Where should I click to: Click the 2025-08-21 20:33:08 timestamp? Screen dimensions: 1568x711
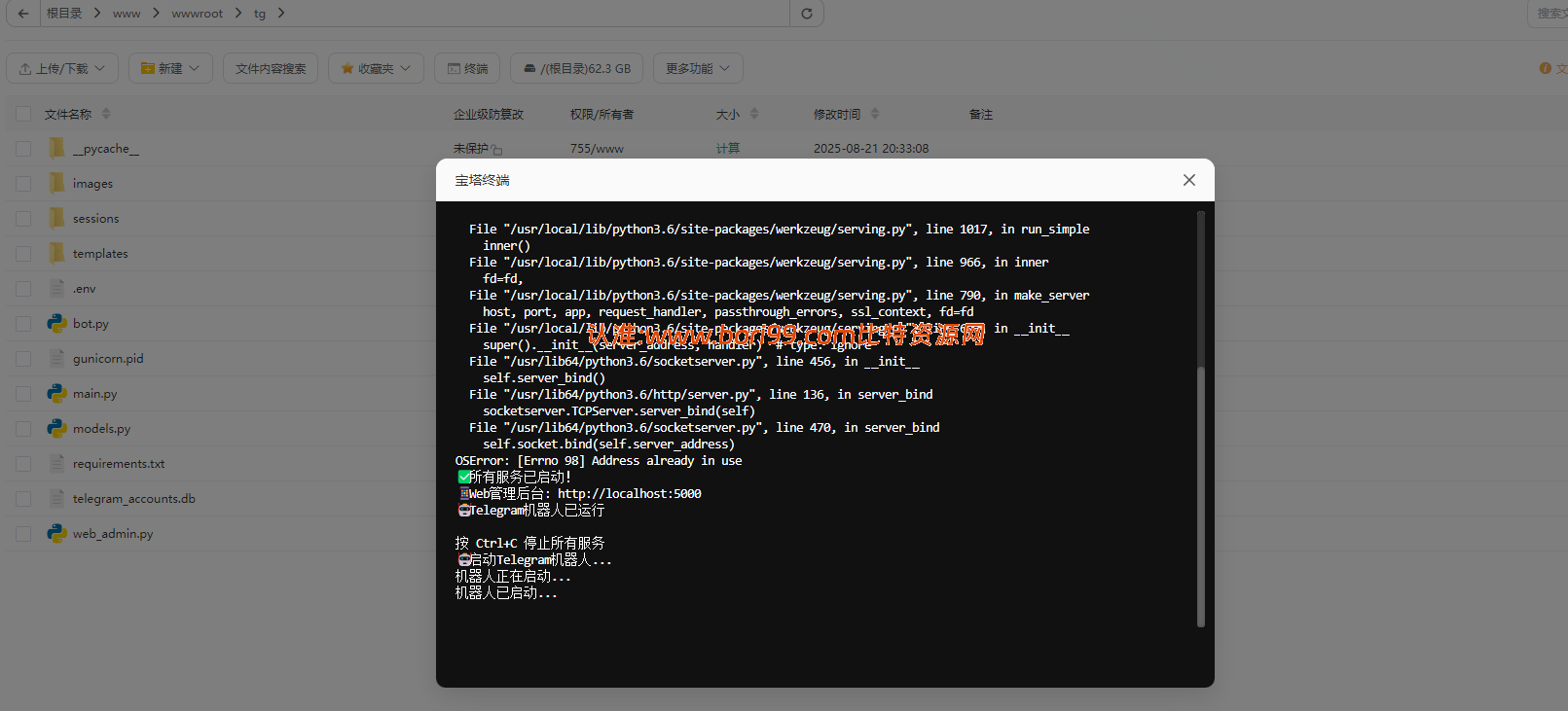click(871, 149)
